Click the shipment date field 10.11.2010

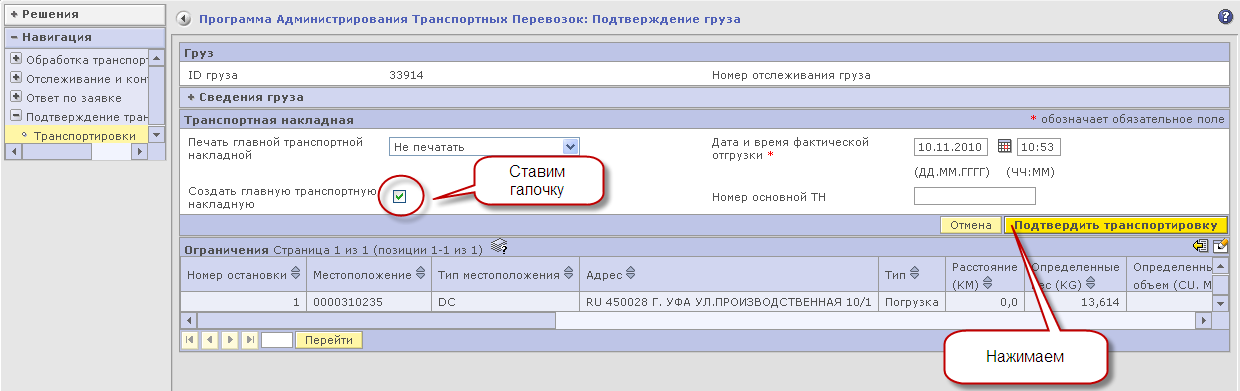click(x=951, y=147)
